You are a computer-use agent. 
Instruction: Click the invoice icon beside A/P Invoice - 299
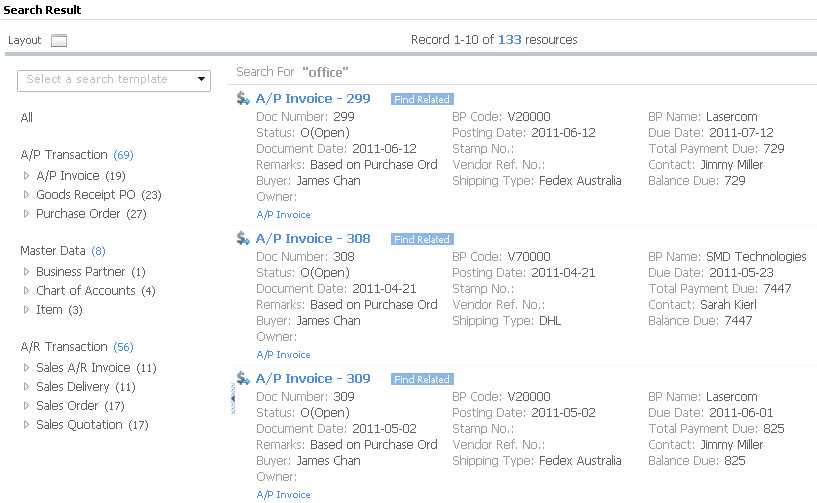pyautogui.click(x=242, y=98)
